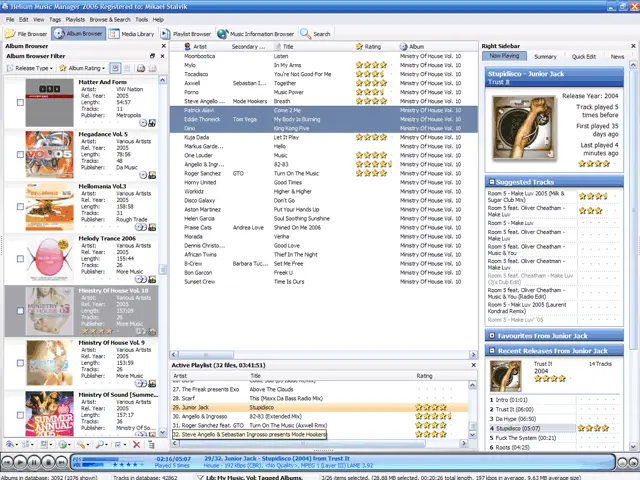
Task: Pause the current playback
Action: [x=34, y=462]
